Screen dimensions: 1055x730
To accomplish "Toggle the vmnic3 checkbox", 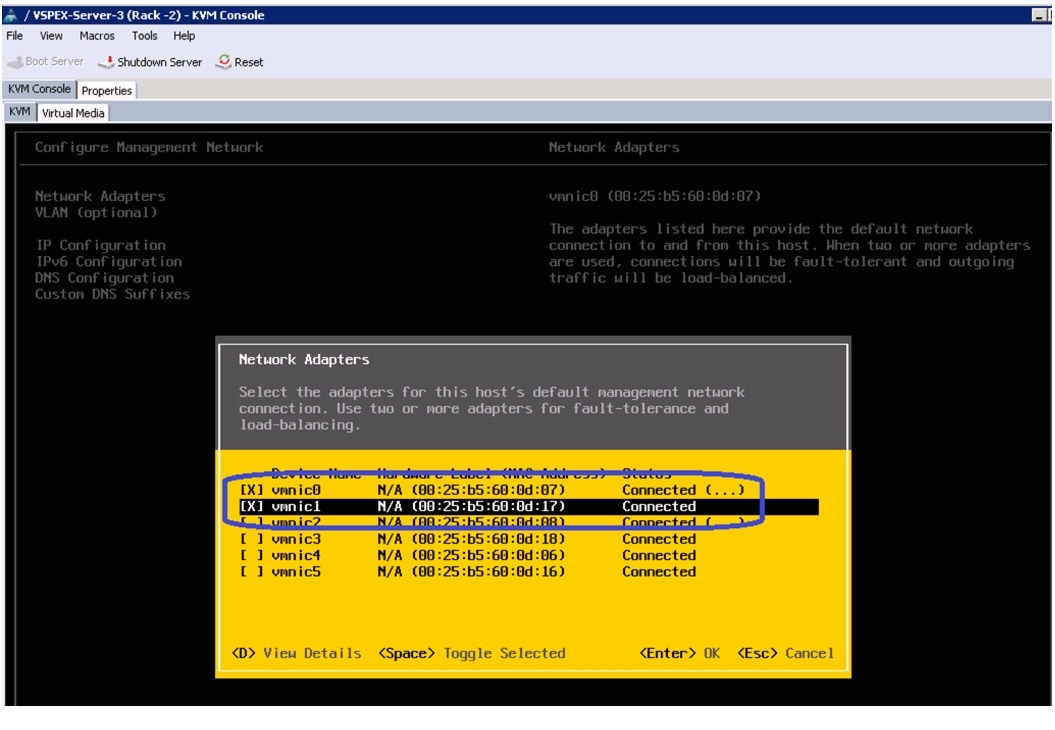I will [x=252, y=539].
